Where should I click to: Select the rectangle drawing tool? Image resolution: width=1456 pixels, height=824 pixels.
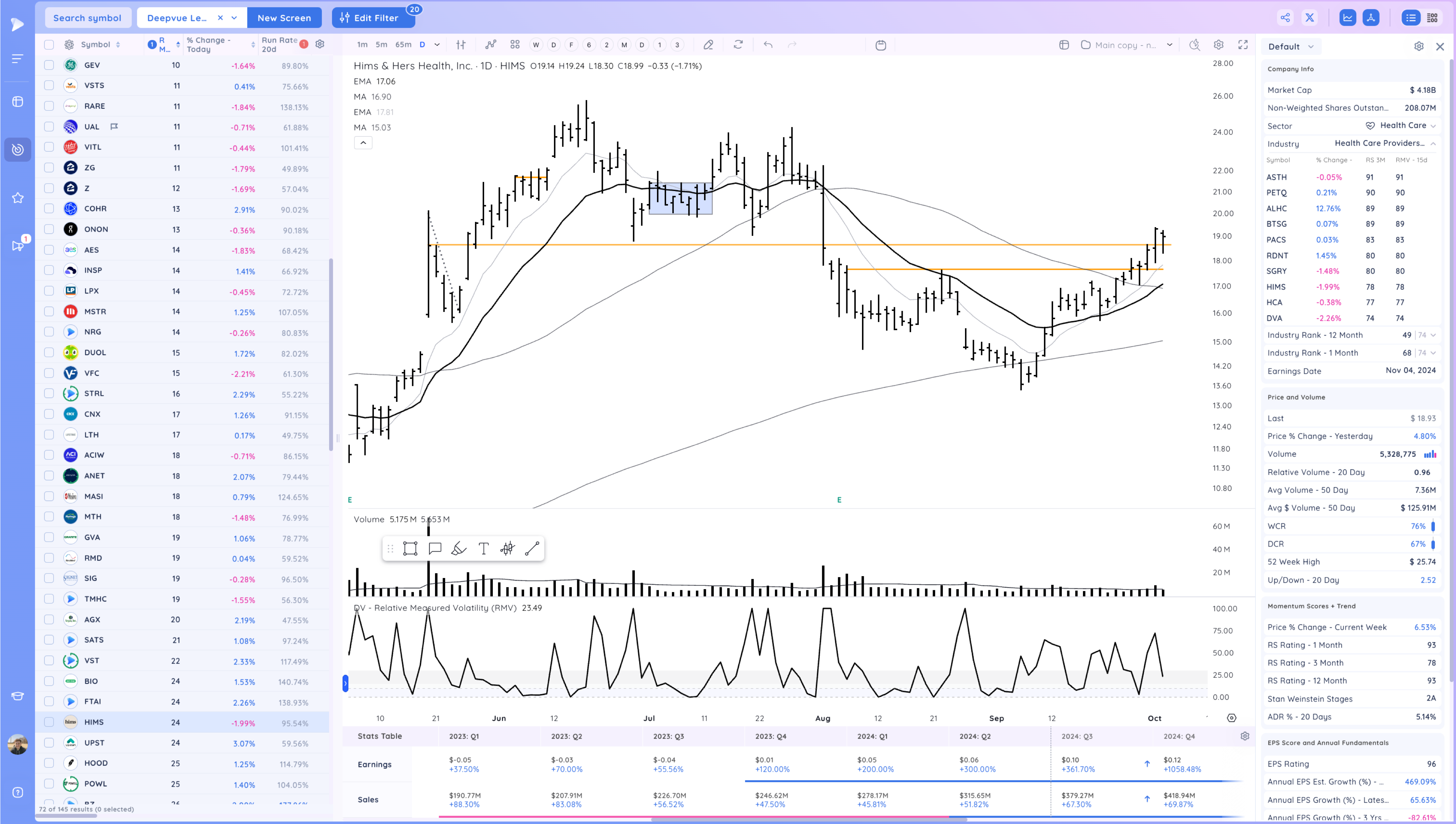[x=410, y=548]
